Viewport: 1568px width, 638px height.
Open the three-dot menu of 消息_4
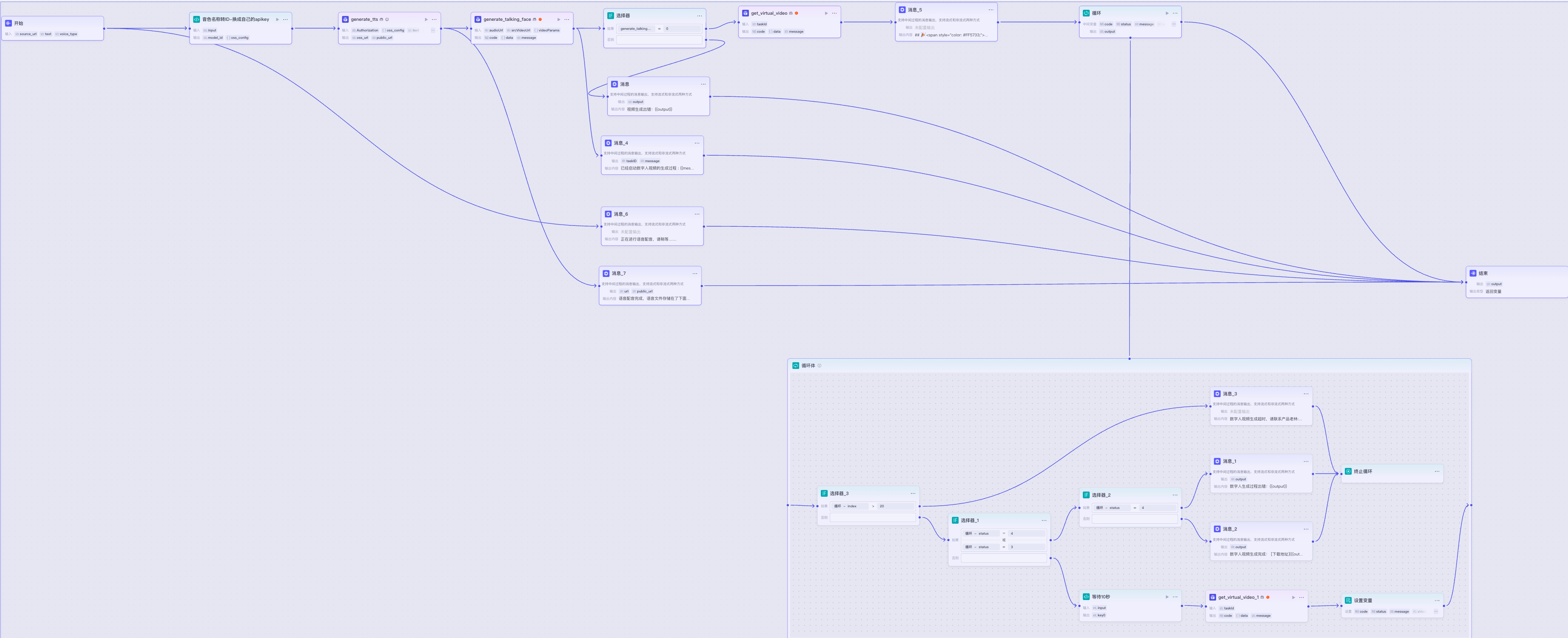(697, 143)
